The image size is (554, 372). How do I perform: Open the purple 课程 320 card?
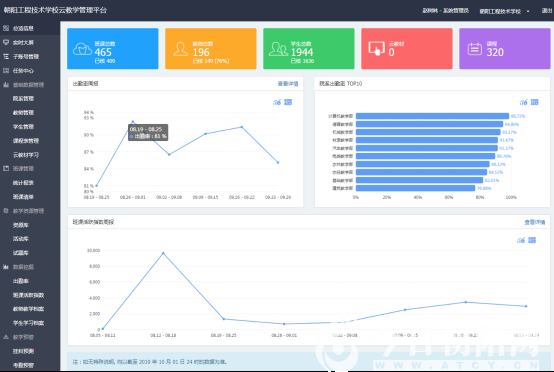[x=505, y=48]
